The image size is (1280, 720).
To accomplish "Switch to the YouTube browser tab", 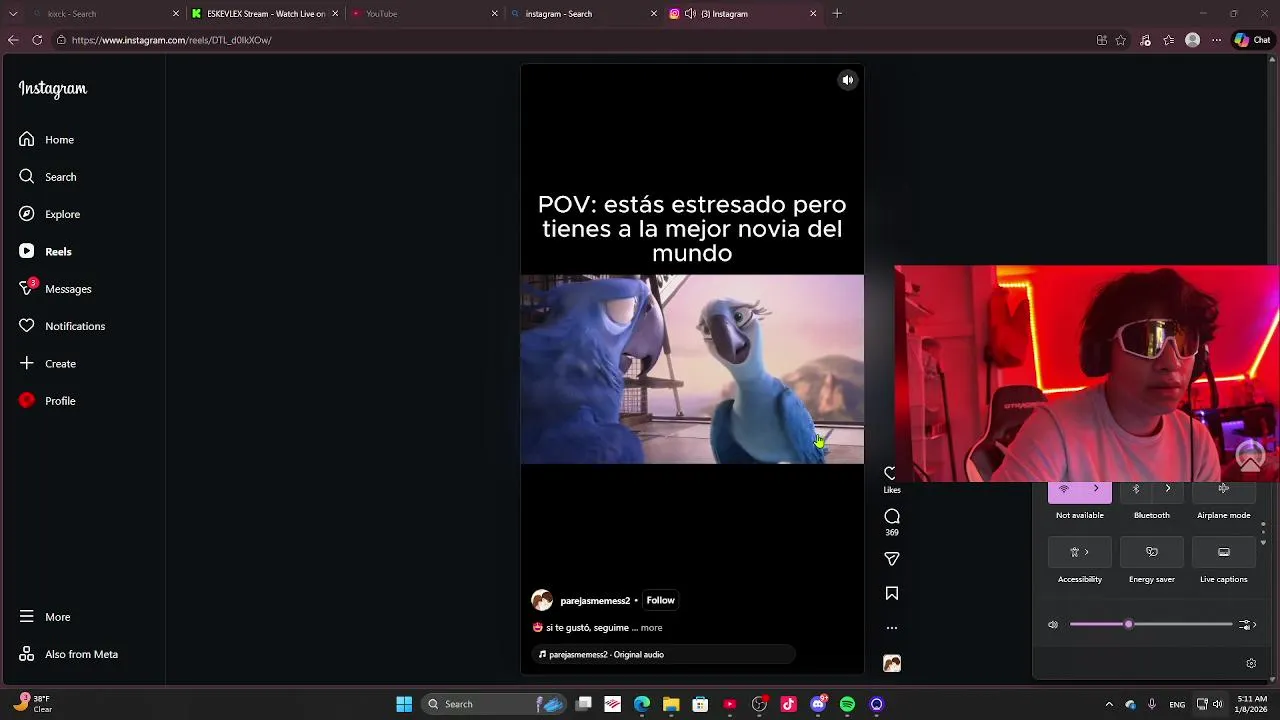I will [424, 14].
